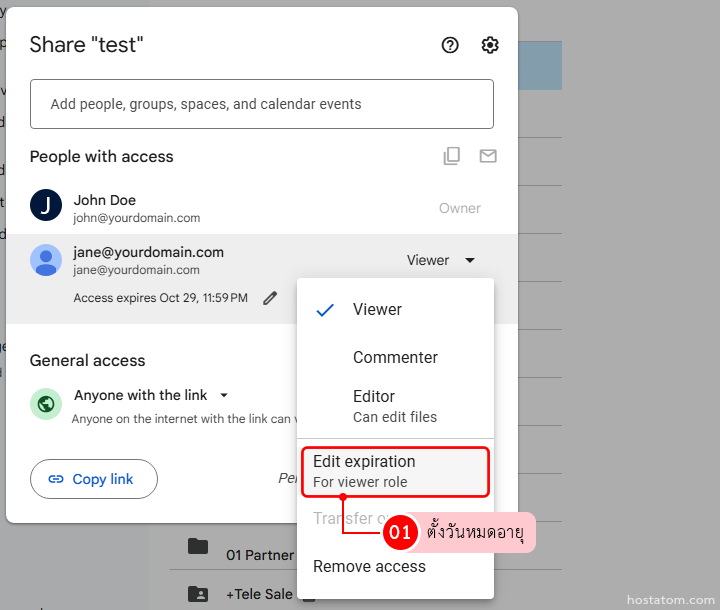Open share settings gear icon
The height and width of the screenshot is (610, 720).
(489, 45)
